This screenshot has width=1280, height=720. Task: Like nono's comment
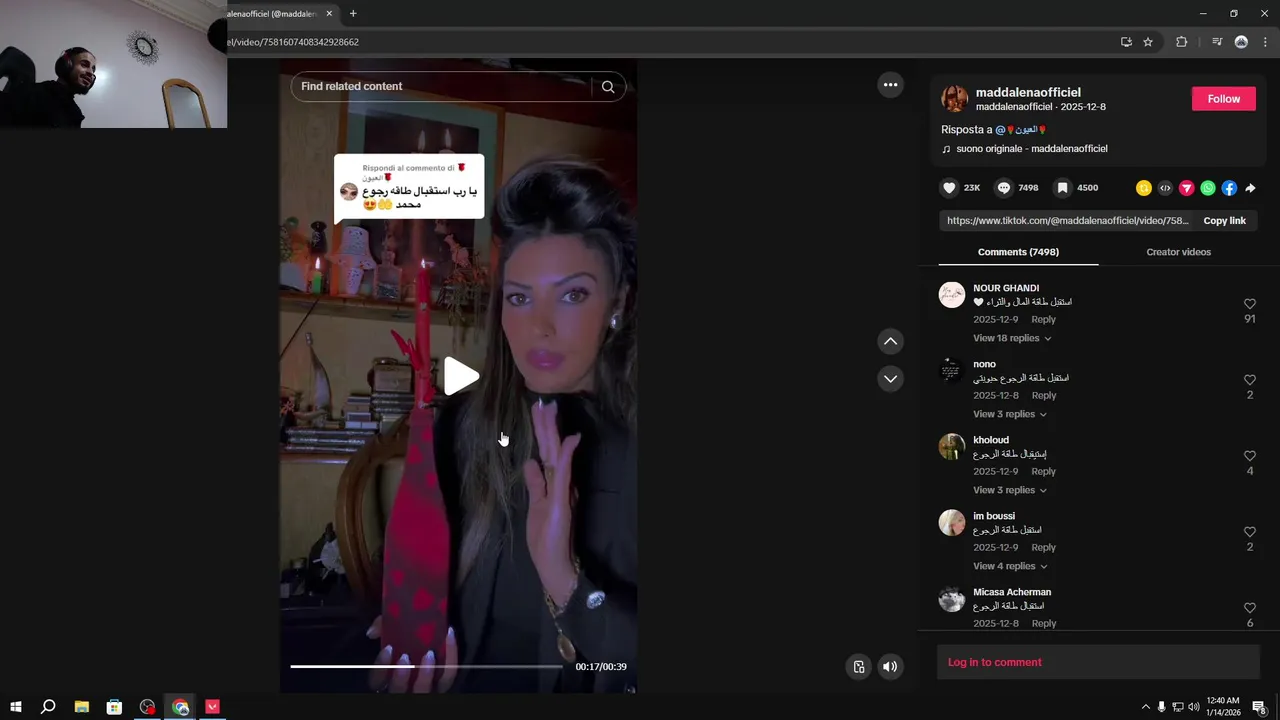pos(1250,380)
